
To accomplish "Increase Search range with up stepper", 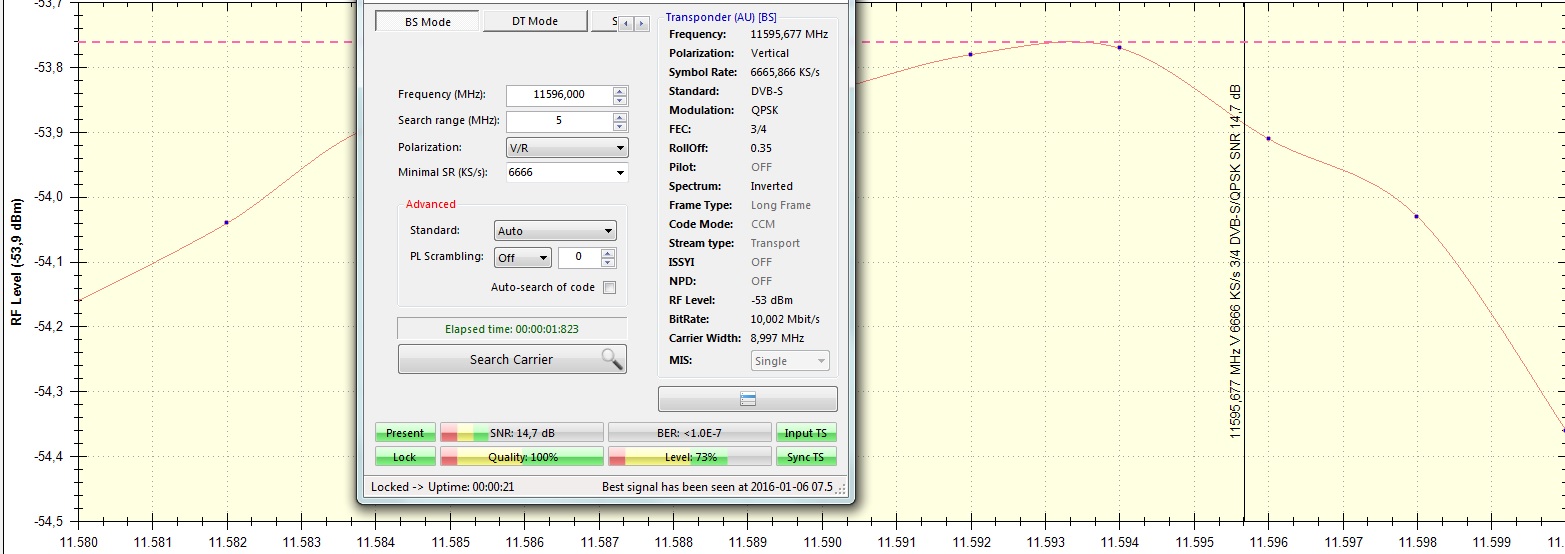I will (620, 117).
